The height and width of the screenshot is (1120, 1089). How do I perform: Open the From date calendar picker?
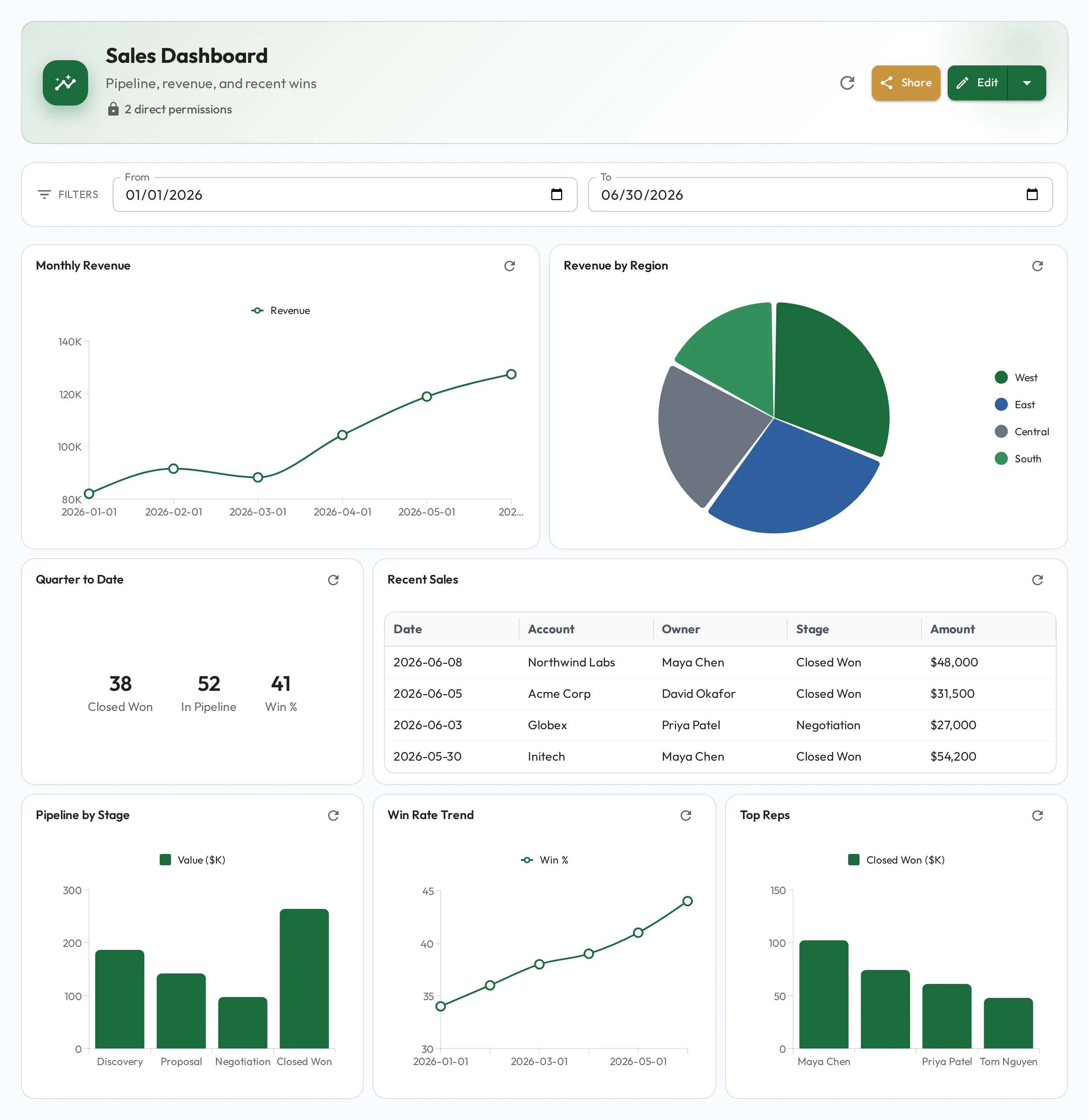557,195
